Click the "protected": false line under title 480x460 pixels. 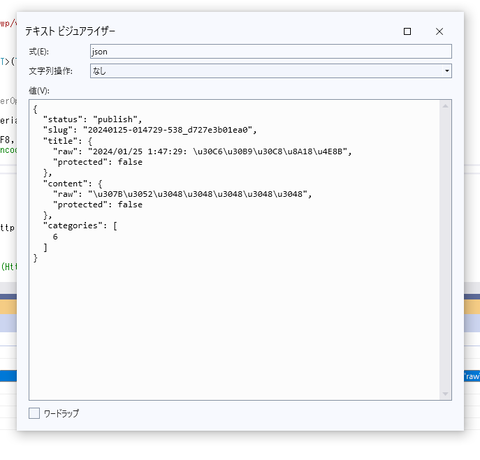98,162
